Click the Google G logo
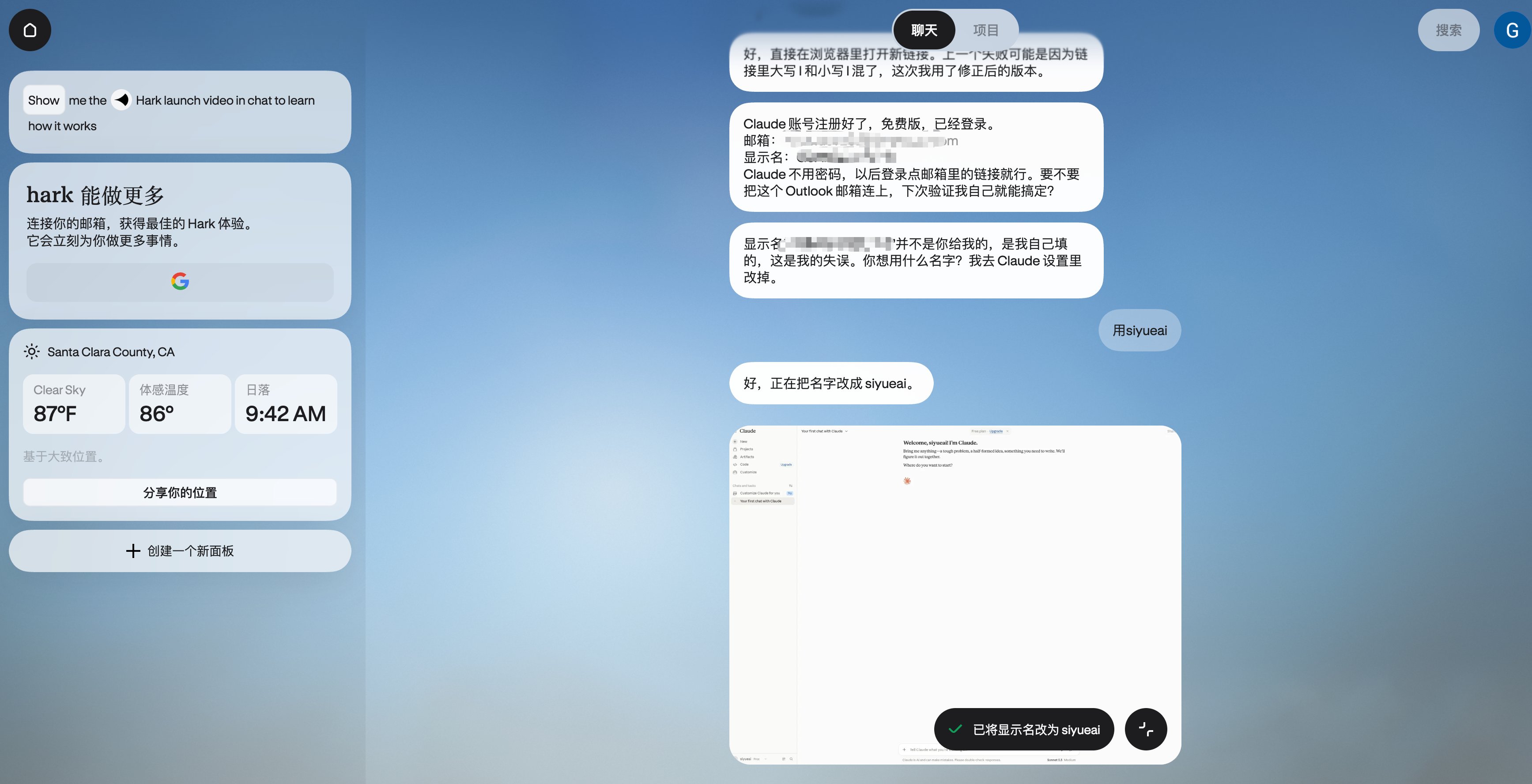This screenshot has height=784, width=1532. tap(180, 281)
